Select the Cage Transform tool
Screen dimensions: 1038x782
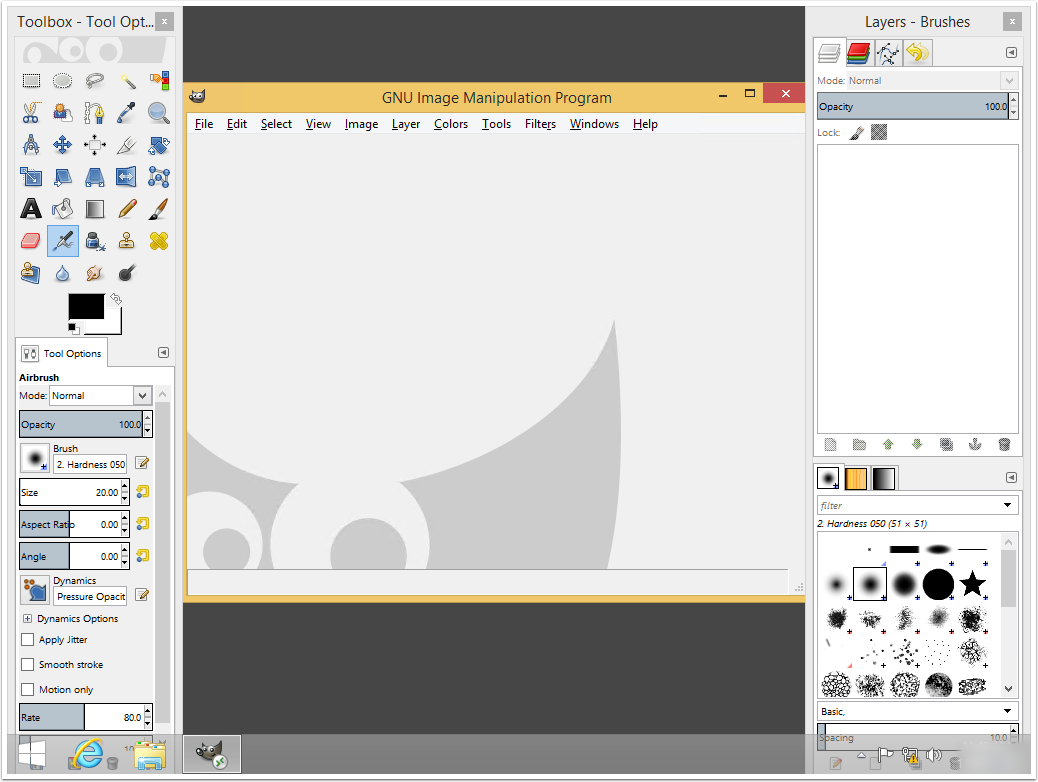click(x=159, y=177)
